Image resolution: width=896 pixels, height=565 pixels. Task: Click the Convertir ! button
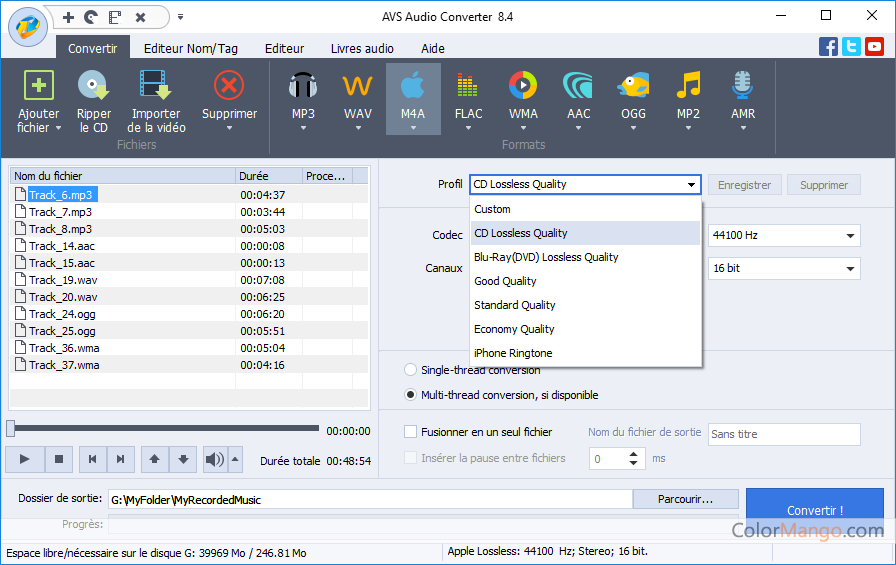[x=815, y=510]
